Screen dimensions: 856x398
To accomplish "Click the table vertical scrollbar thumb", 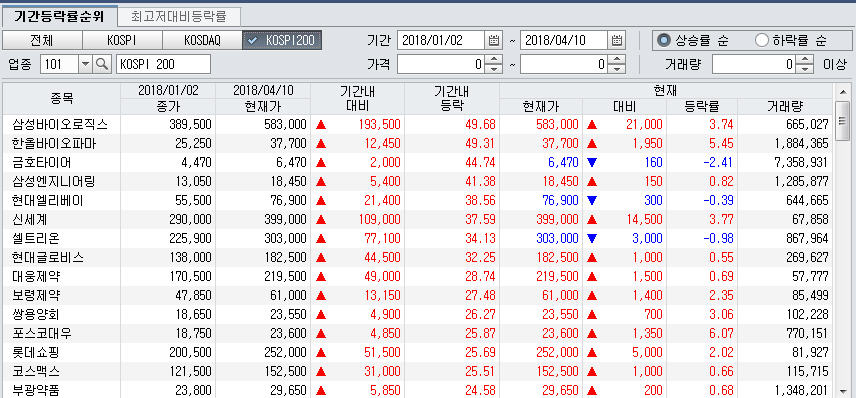I will 841,121.
